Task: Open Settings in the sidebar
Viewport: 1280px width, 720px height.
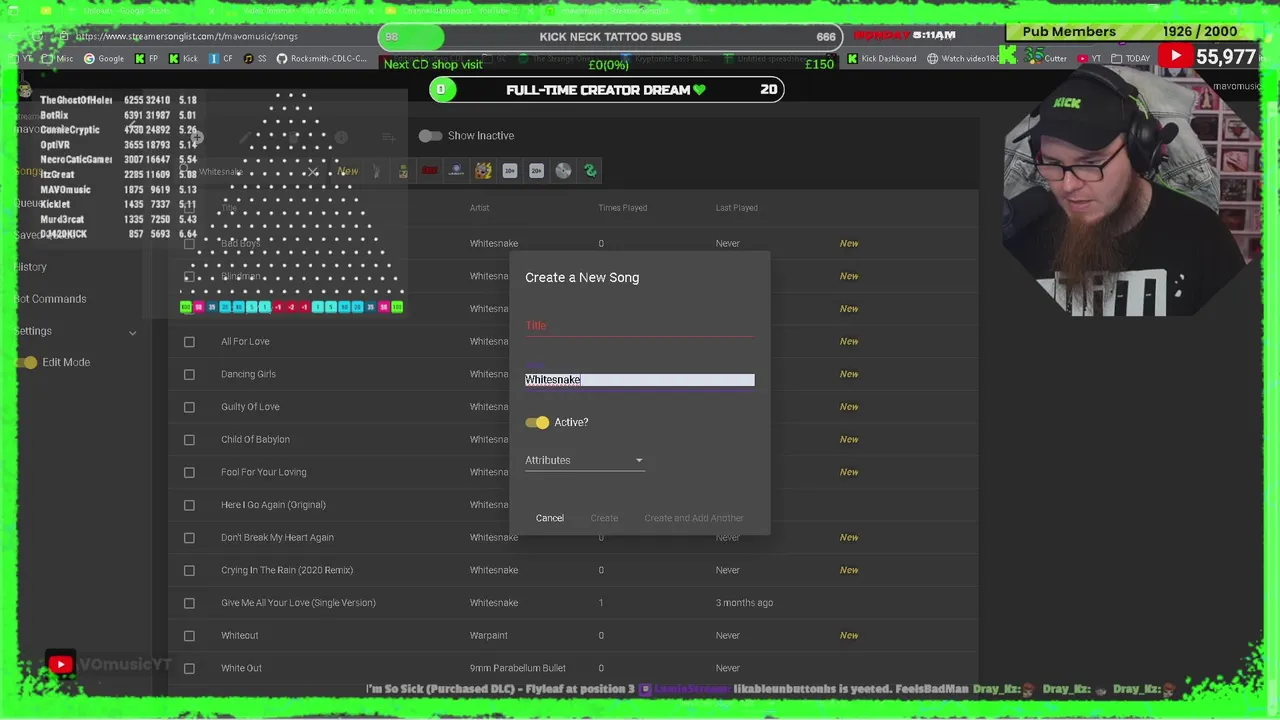Action: coord(33,331)
